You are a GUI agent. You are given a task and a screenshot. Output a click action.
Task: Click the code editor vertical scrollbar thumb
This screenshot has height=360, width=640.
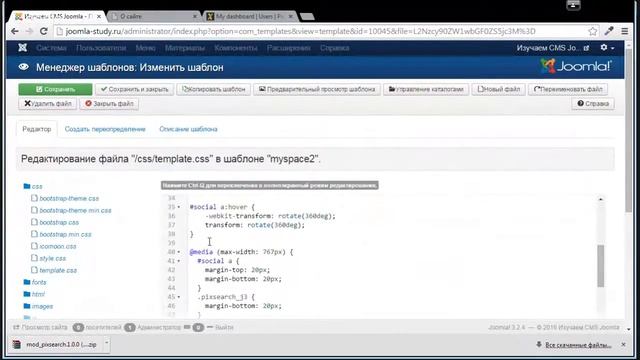coord(600,266)
